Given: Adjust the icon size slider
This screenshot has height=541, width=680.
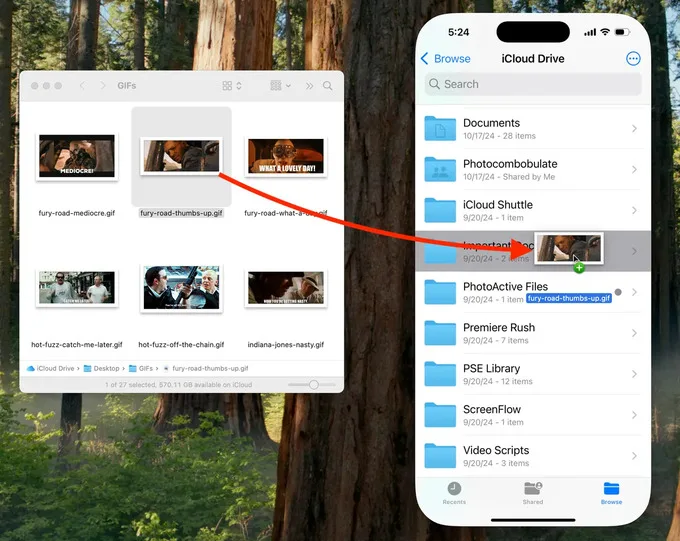Looking at the screenshot, I should tap(311, 385).
